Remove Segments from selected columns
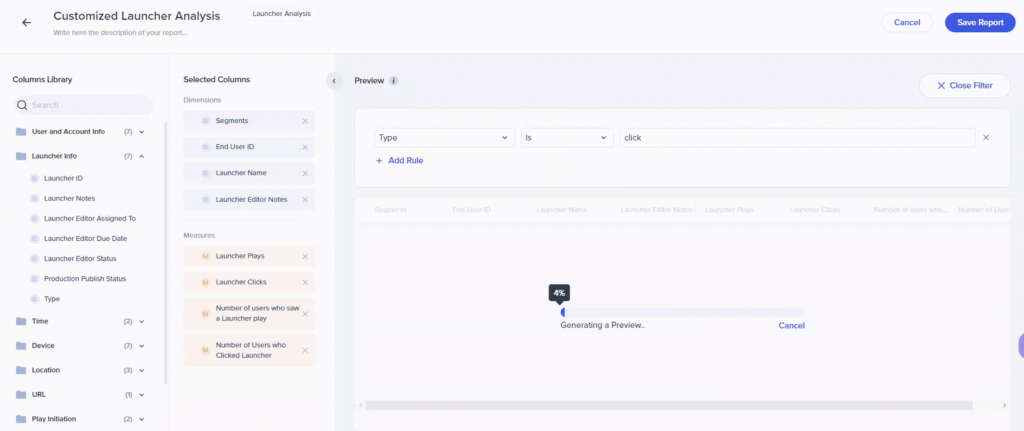 [305, 121]
